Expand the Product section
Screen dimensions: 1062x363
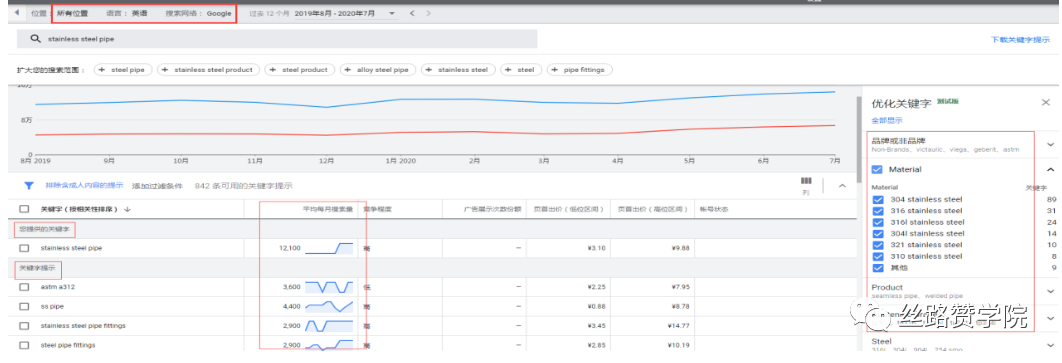(x=1050, y=291)
